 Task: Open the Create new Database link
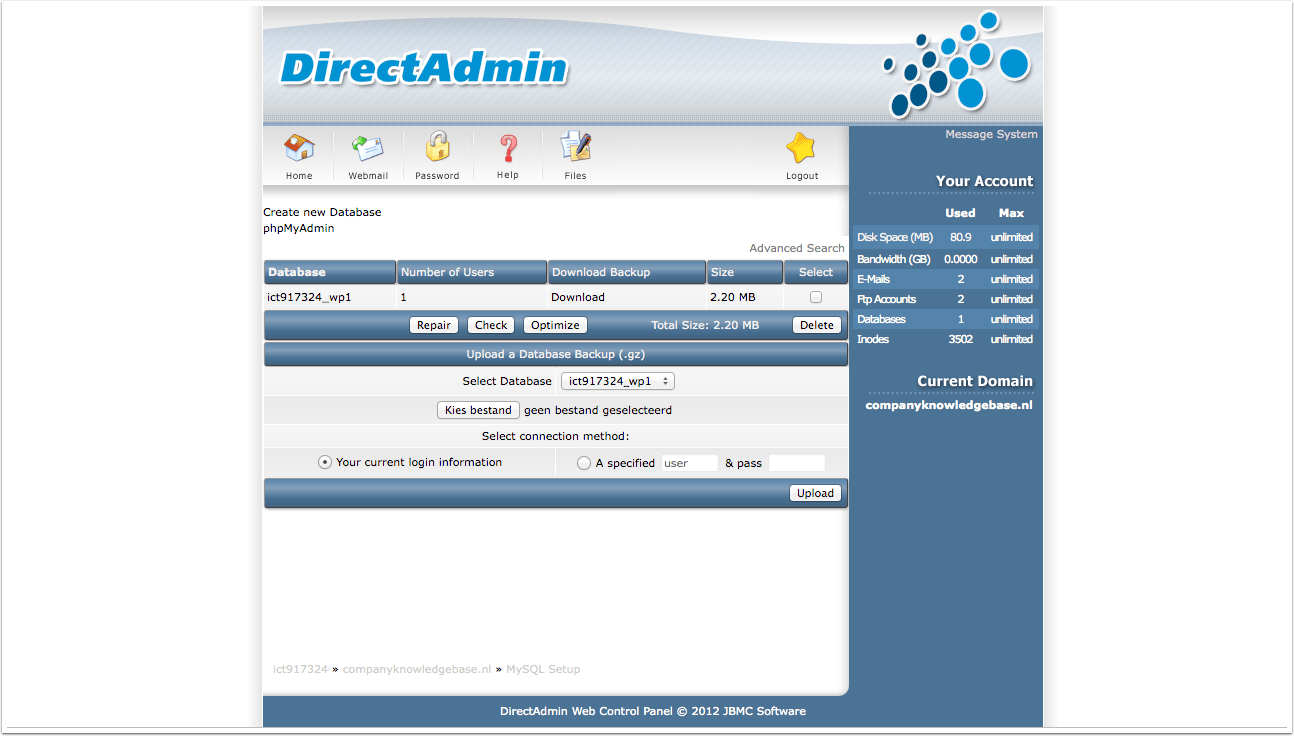[322, 212]
